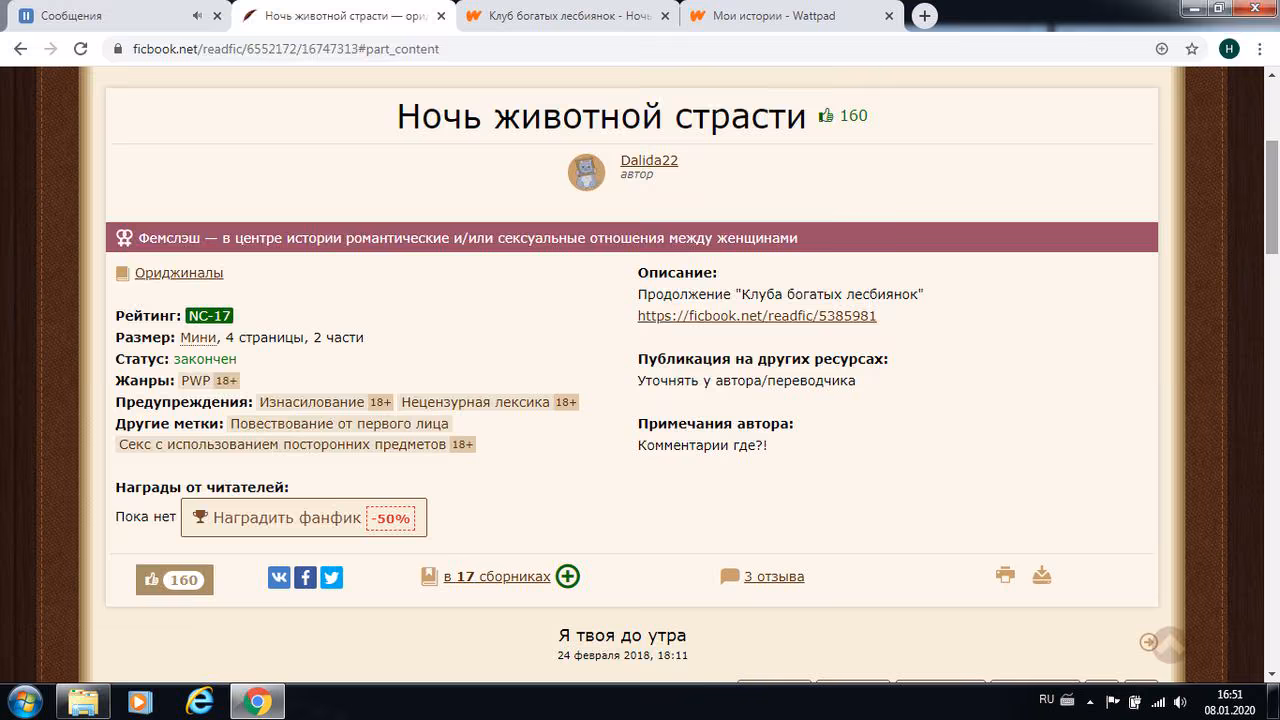
Task: Click the chapter title Я твоя до утра
Action: [x=622, y=636]
